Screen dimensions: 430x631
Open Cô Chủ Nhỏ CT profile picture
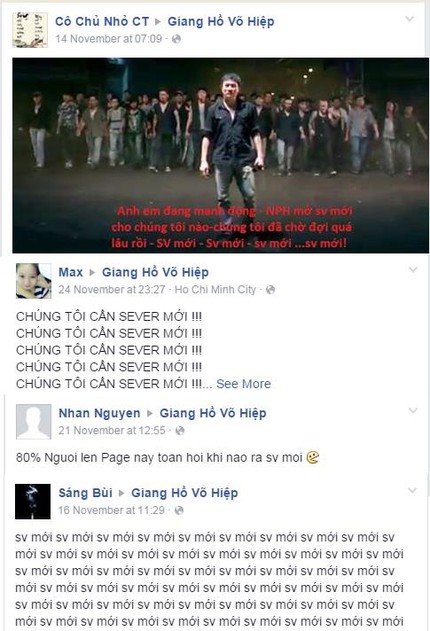(30, 30)
